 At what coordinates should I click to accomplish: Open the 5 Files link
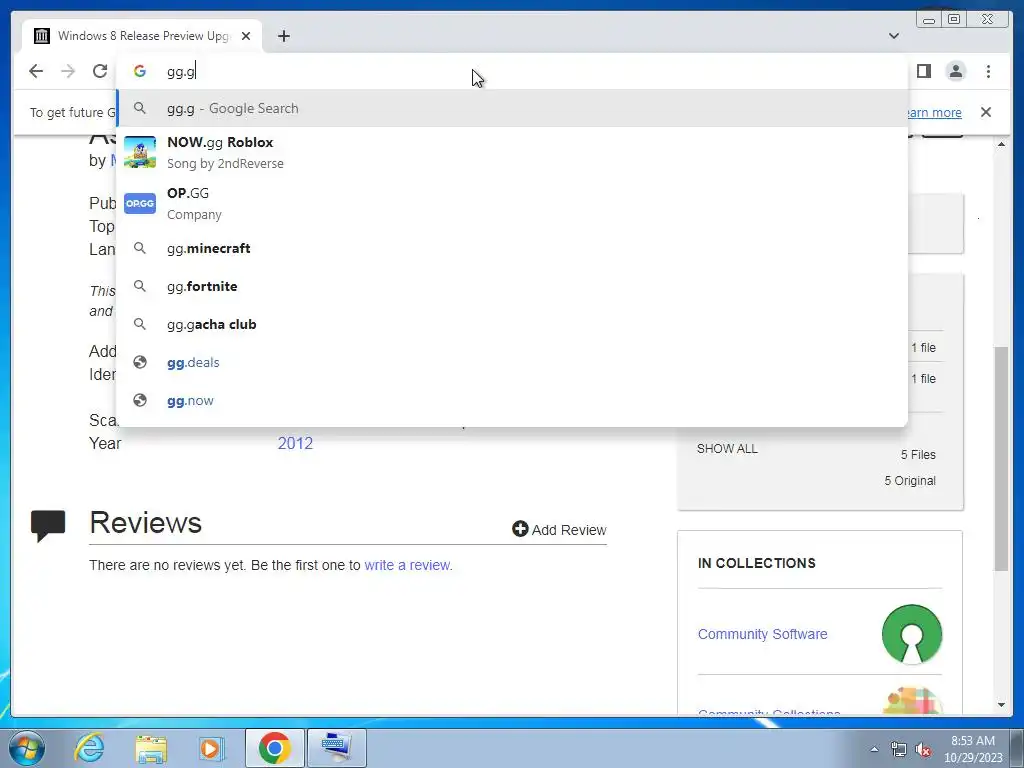point(918,455)
